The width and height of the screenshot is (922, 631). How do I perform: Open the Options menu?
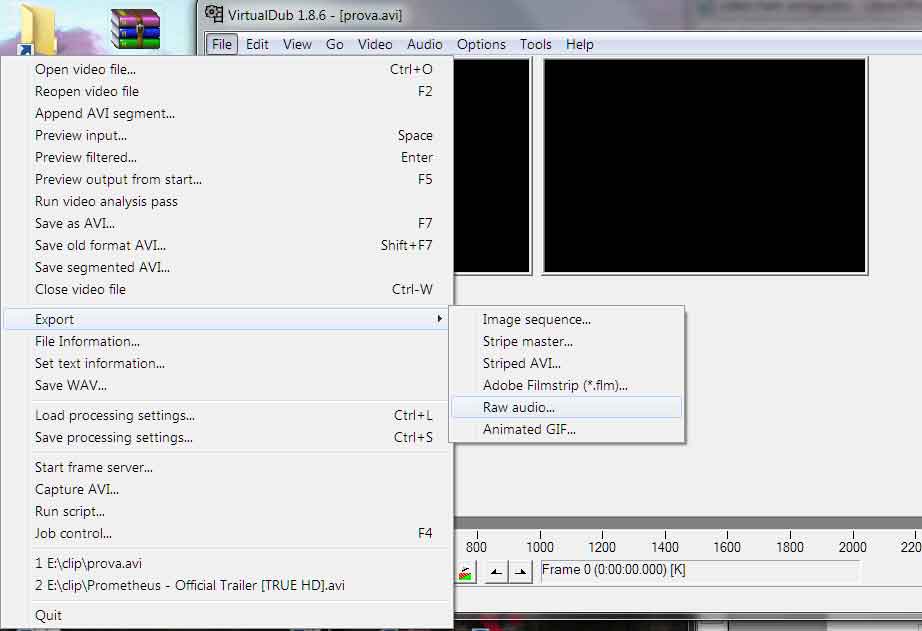coord(481,44)
